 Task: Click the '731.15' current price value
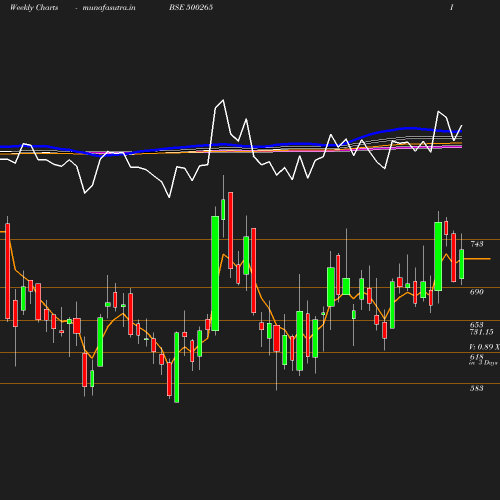(481, 332)
